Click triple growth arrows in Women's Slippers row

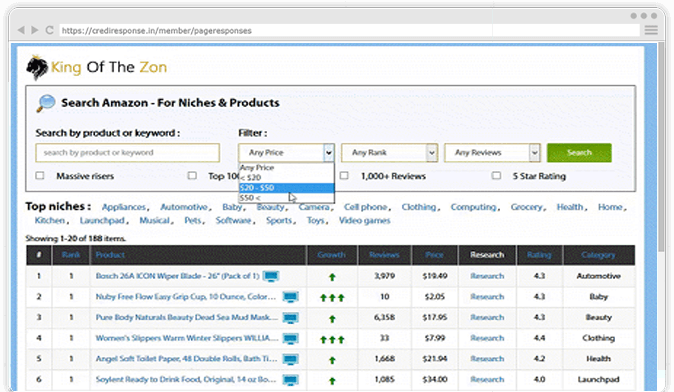pos(332,340)
